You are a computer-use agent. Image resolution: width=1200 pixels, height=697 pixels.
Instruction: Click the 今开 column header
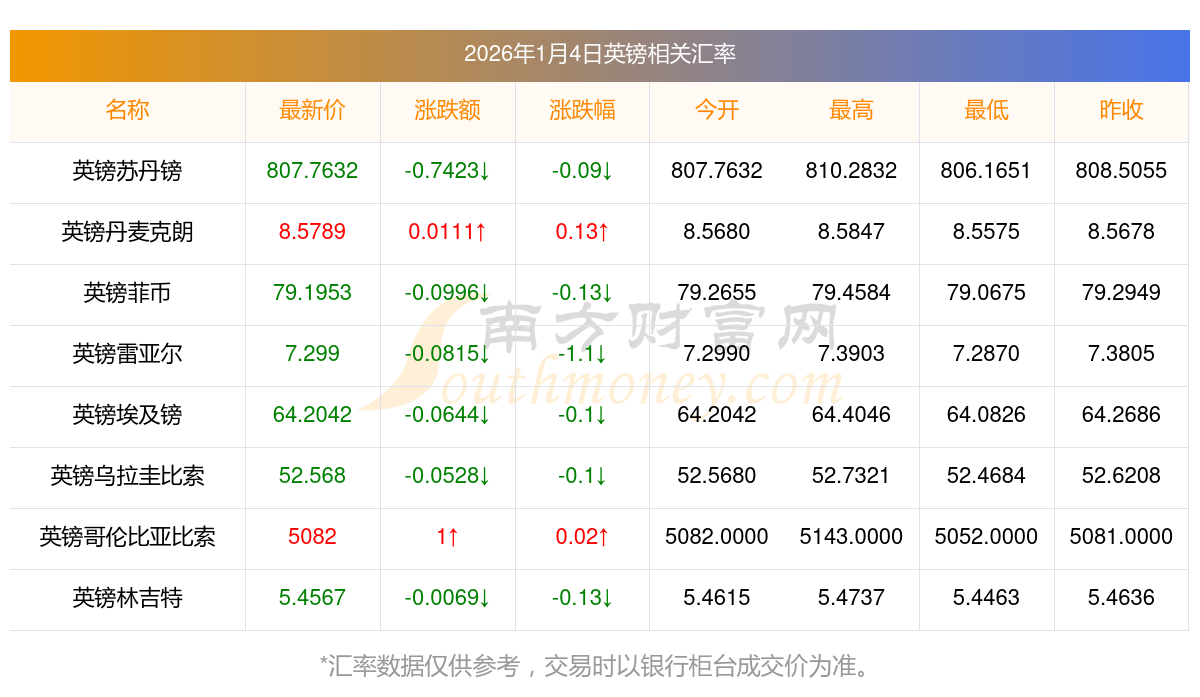[x=716, y=111]
